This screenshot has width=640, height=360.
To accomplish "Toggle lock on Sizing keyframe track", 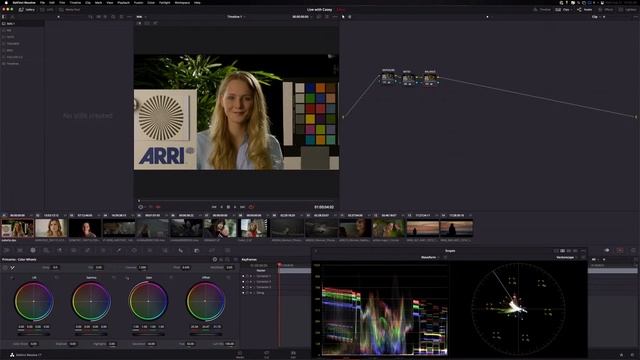I will pos(247,293).
